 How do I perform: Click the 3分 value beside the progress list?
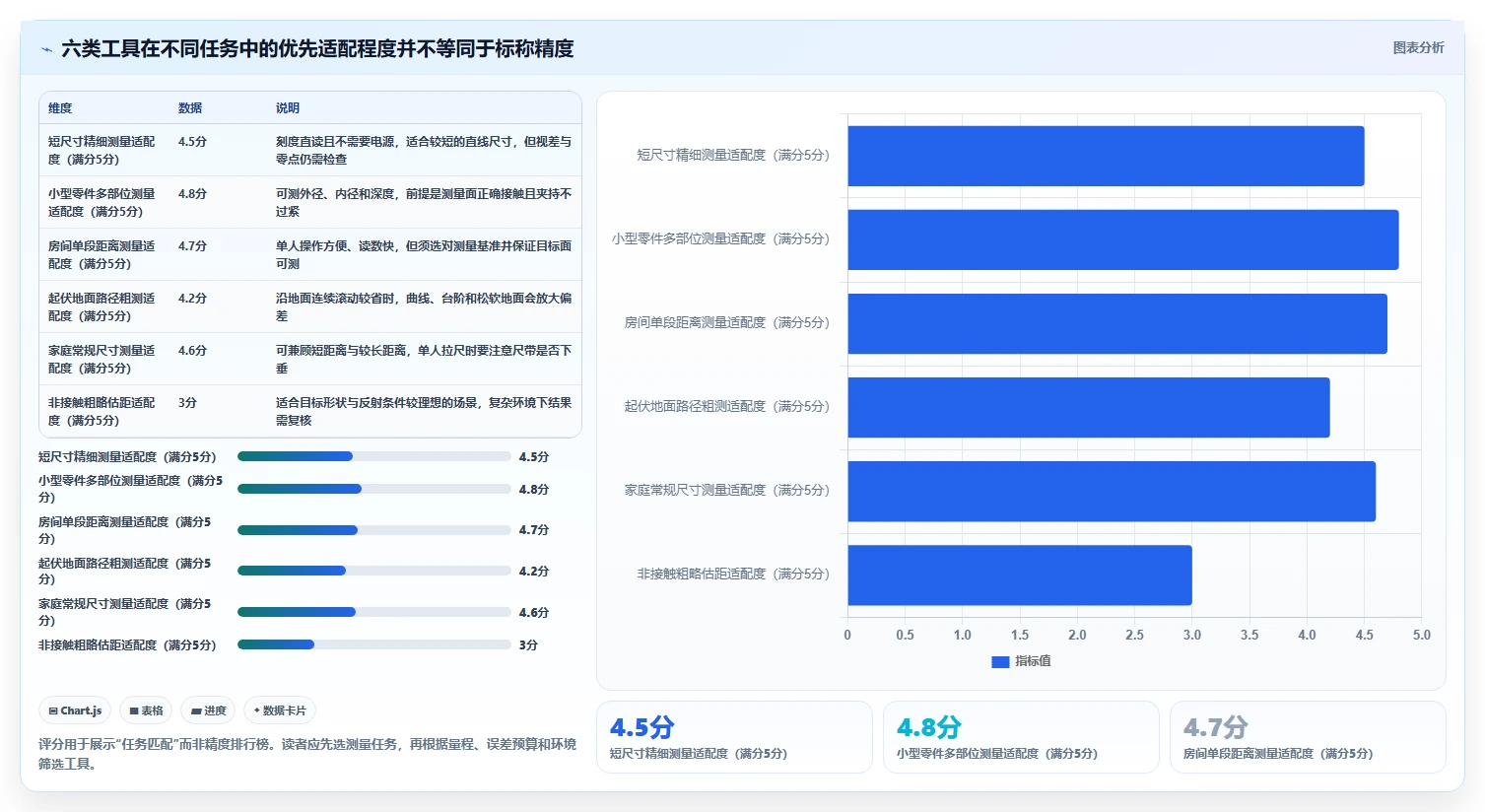(x=528, y=645)
